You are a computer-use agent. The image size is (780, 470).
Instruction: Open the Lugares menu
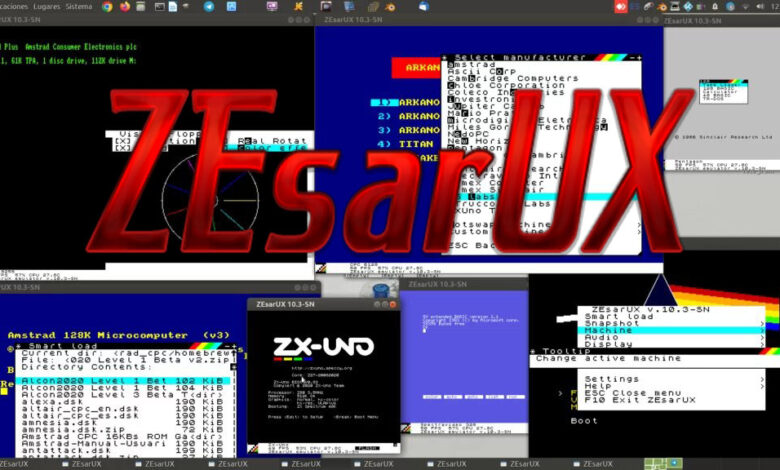tap(47, 6)
